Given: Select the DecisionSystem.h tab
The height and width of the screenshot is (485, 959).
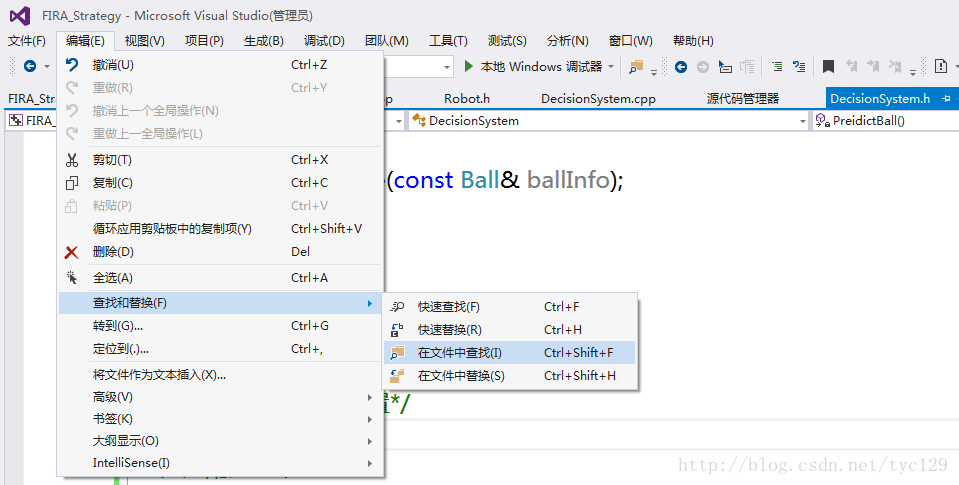Looking at the screenshot, I should [879, 98].
